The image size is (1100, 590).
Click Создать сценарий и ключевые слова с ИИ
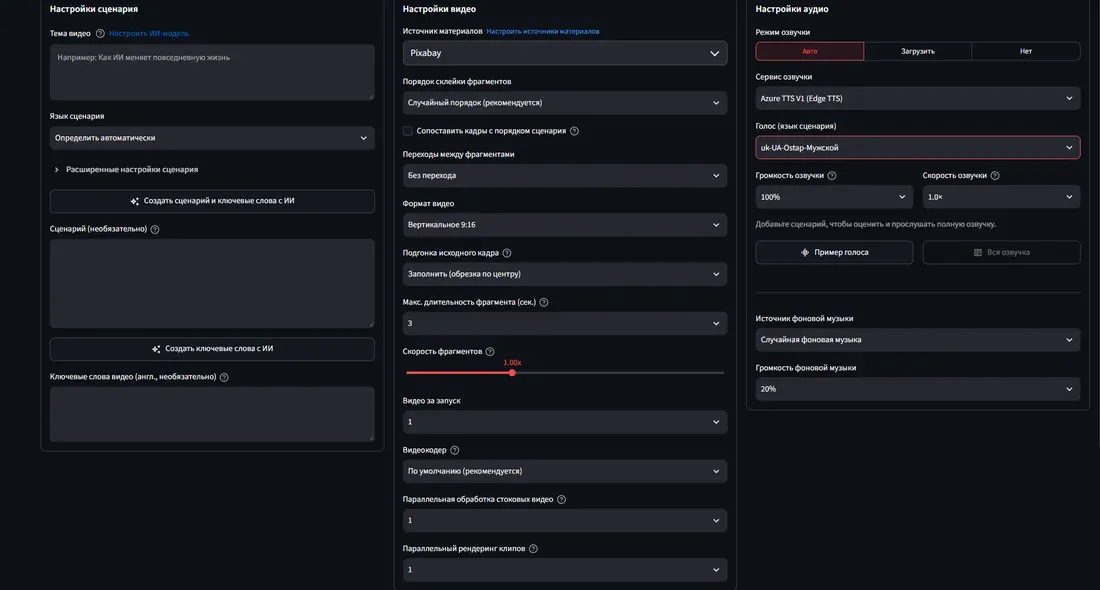coord(212,201)
